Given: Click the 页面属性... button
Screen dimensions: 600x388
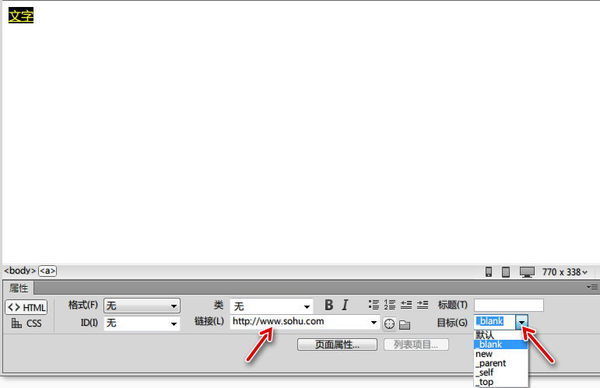Looking at the screenshot, I should (x=337, y=344).
